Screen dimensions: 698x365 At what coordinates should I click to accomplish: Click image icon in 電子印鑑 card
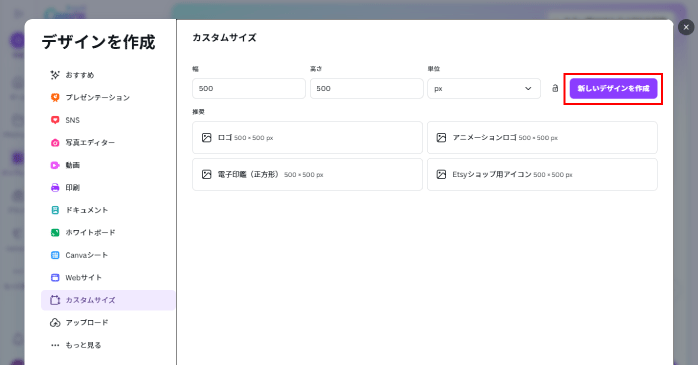tap(207, 174)
